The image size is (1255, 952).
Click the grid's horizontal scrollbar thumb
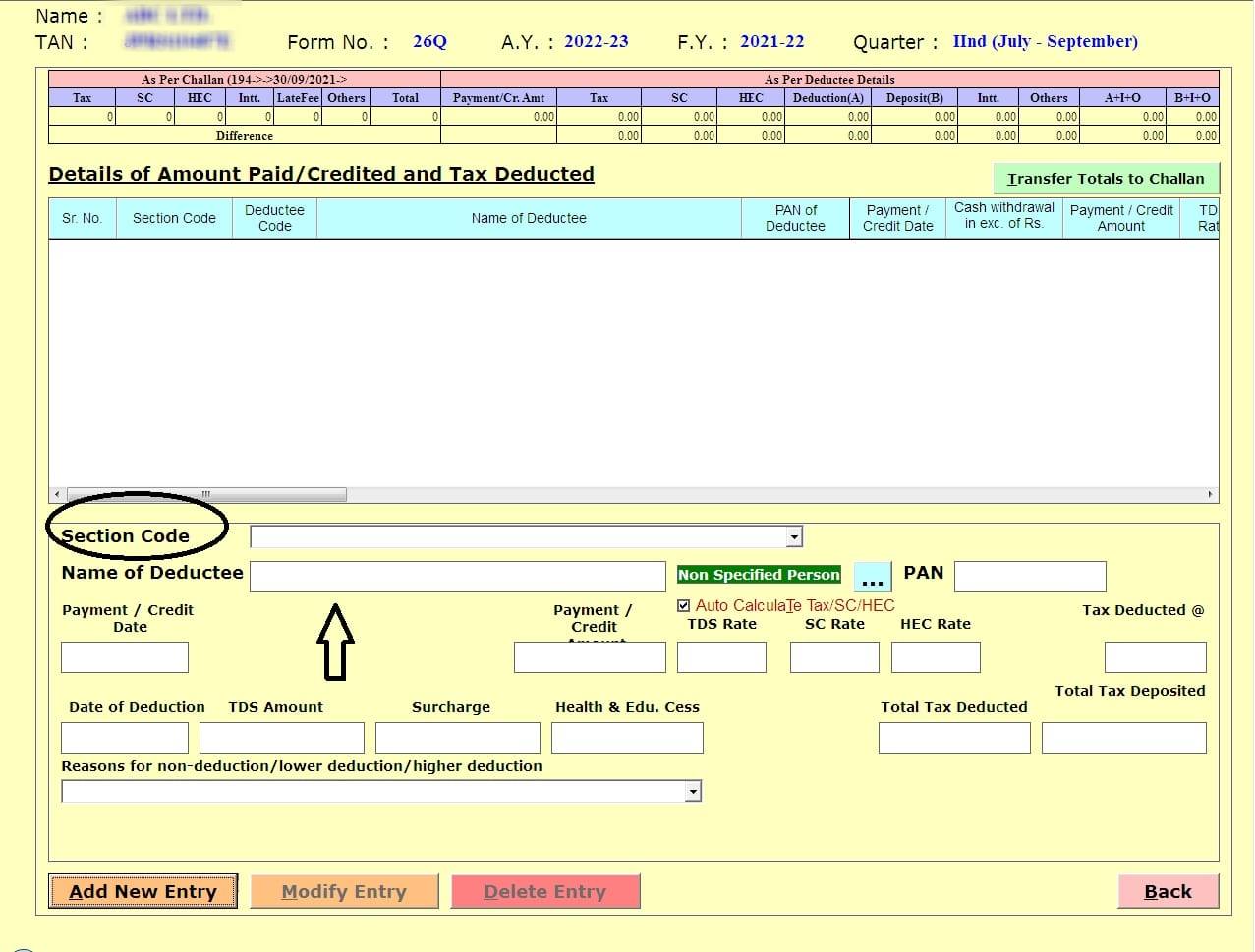[206, 494]
